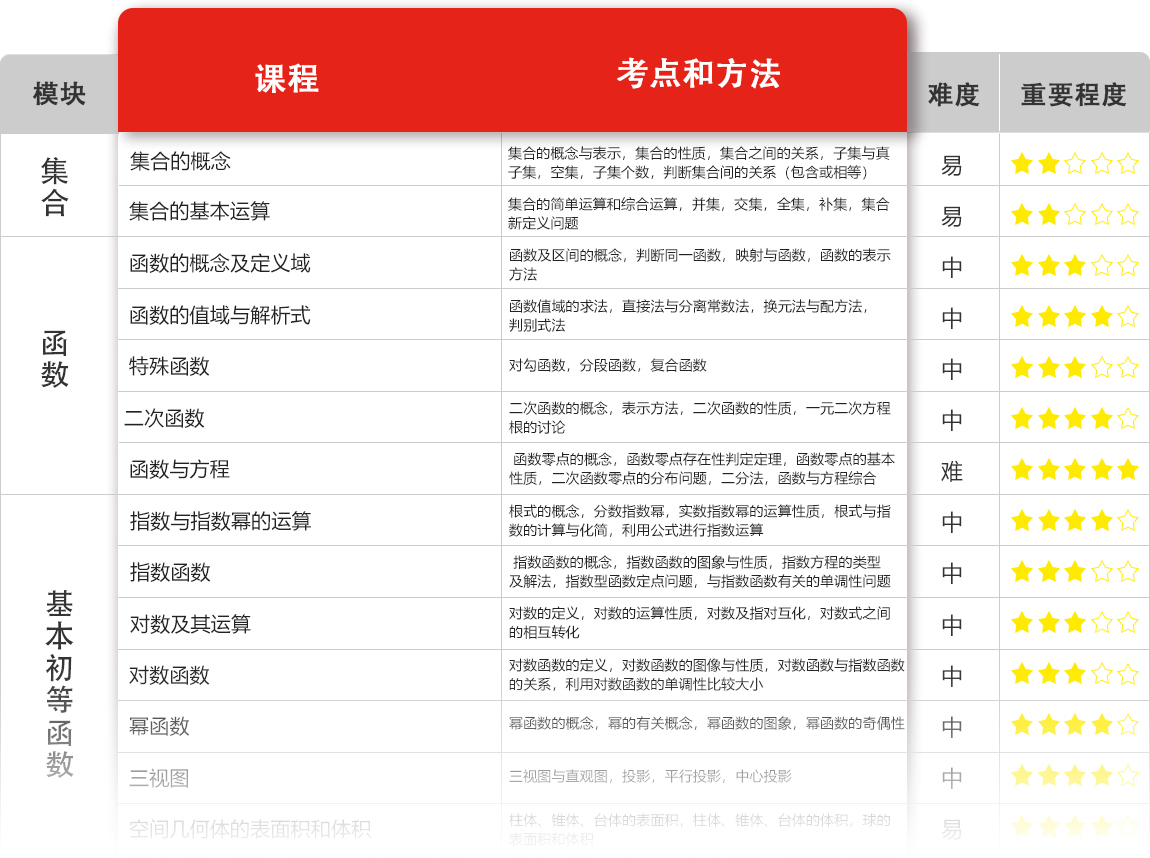Open the course 指数与指数幂的运算
The width and height of the screenshot is (1150, 858).
[221, 521]
